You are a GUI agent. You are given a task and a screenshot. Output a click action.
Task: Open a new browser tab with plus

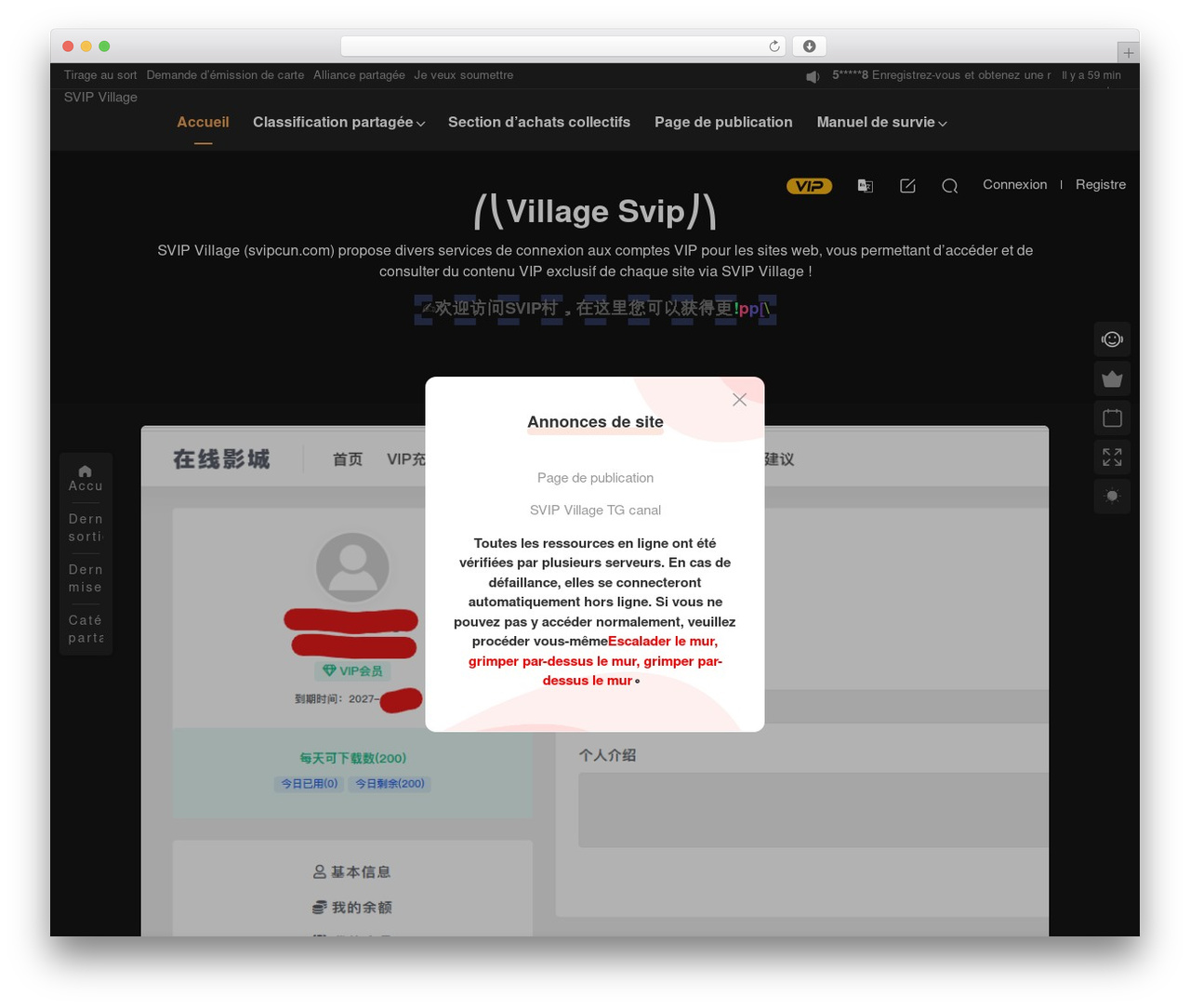1128,53
